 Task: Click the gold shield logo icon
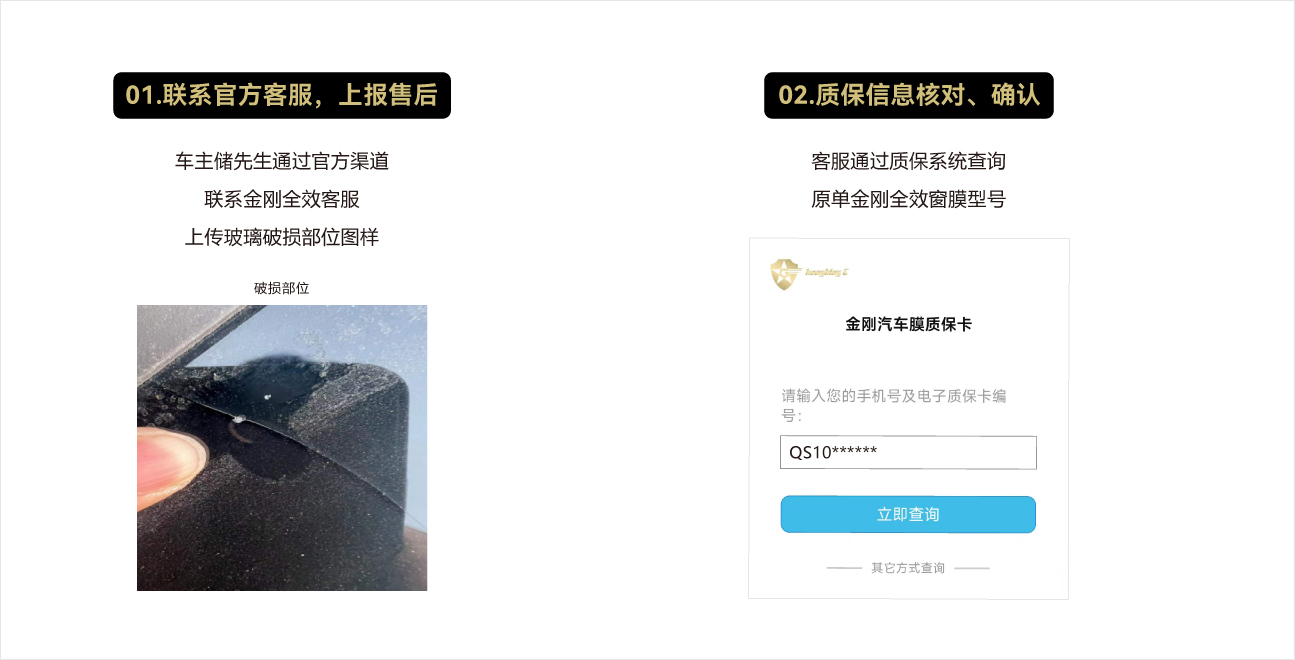point(786,273)
